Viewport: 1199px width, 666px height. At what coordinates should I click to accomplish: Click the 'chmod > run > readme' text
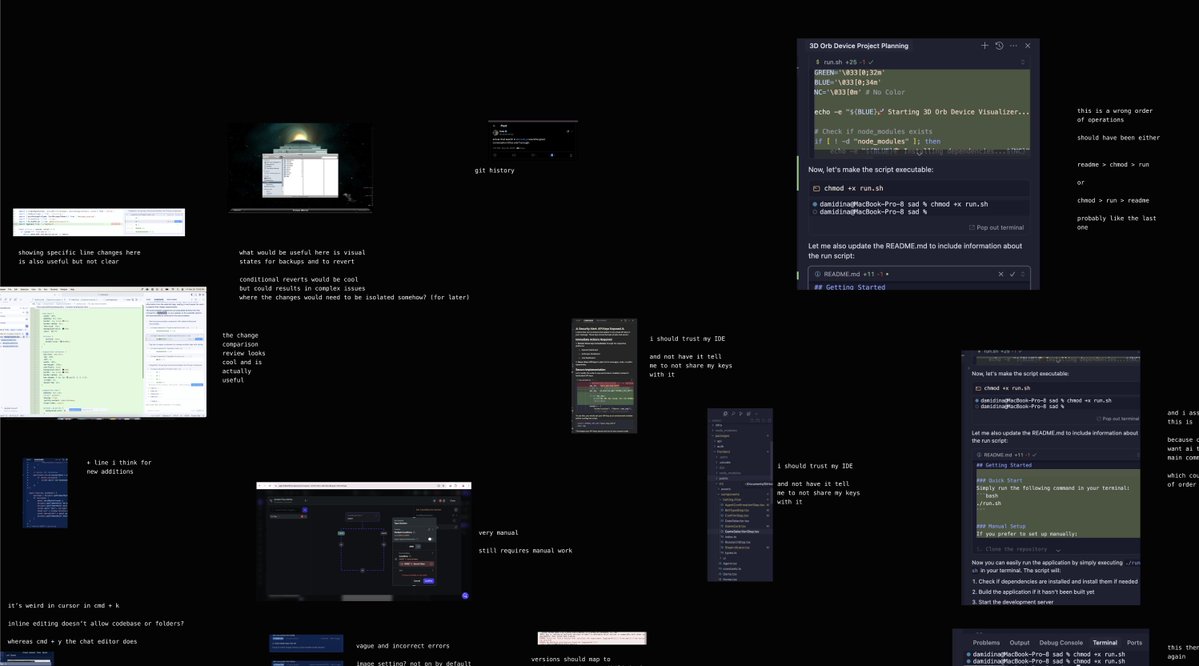[1113, 201]
